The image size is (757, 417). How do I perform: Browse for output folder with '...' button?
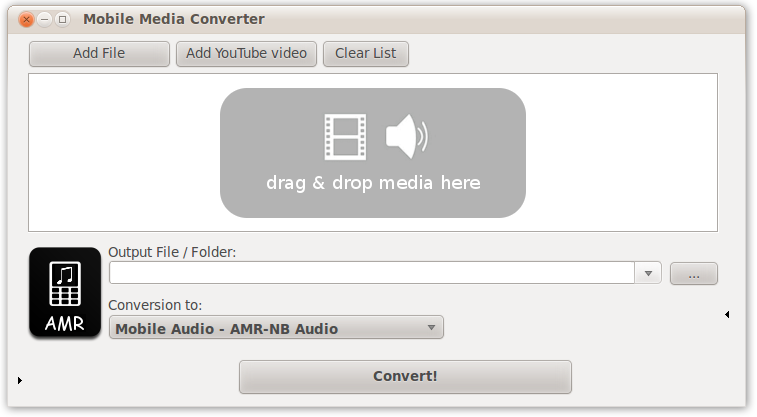pyautogui.click(x=693, y=273)
